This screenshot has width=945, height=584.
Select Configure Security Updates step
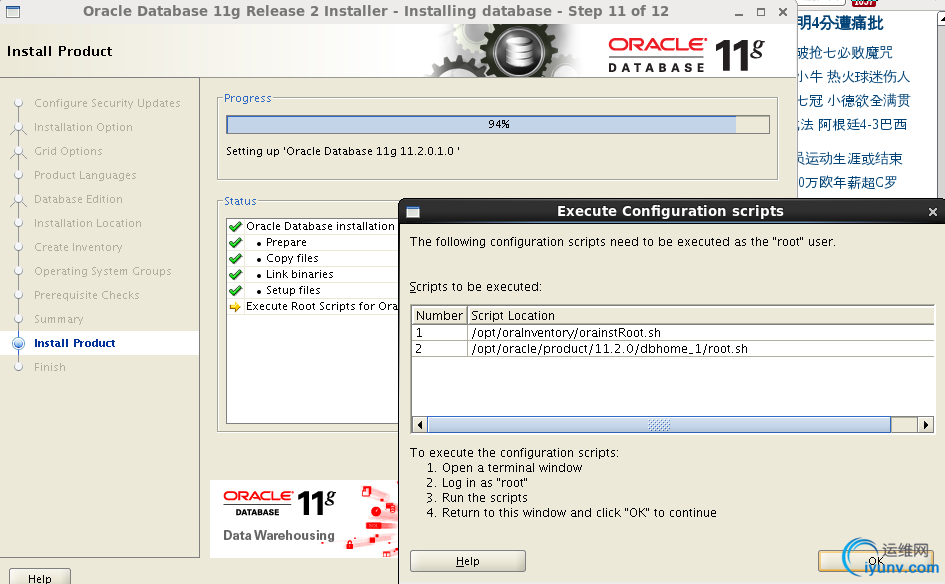coord(107,103)
